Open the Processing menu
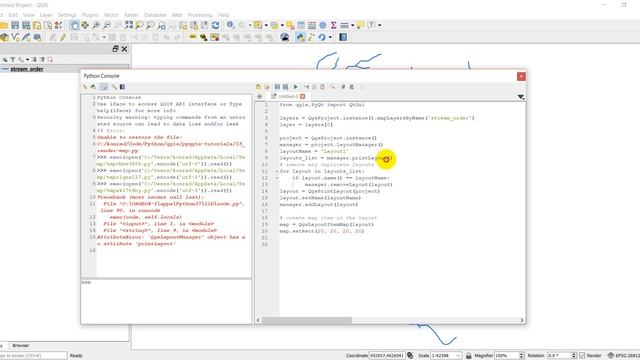The image size is (640, 360). (200, 15)
